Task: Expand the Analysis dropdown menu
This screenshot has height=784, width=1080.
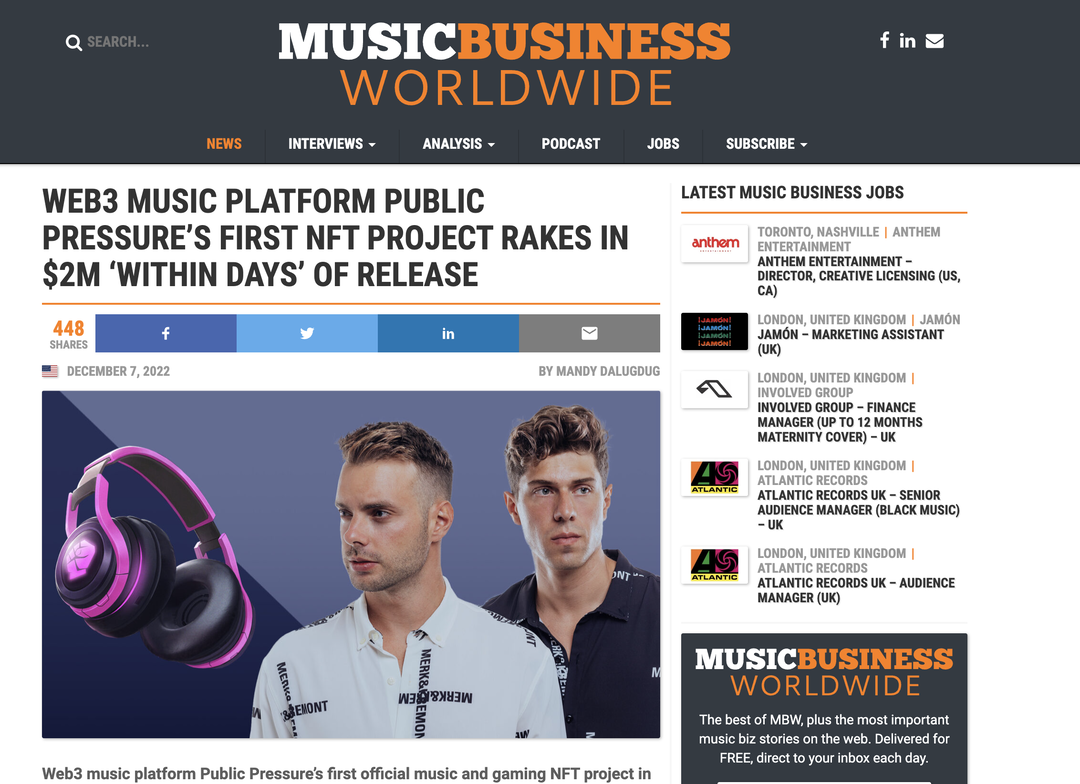Action: [x=459, y=144]
